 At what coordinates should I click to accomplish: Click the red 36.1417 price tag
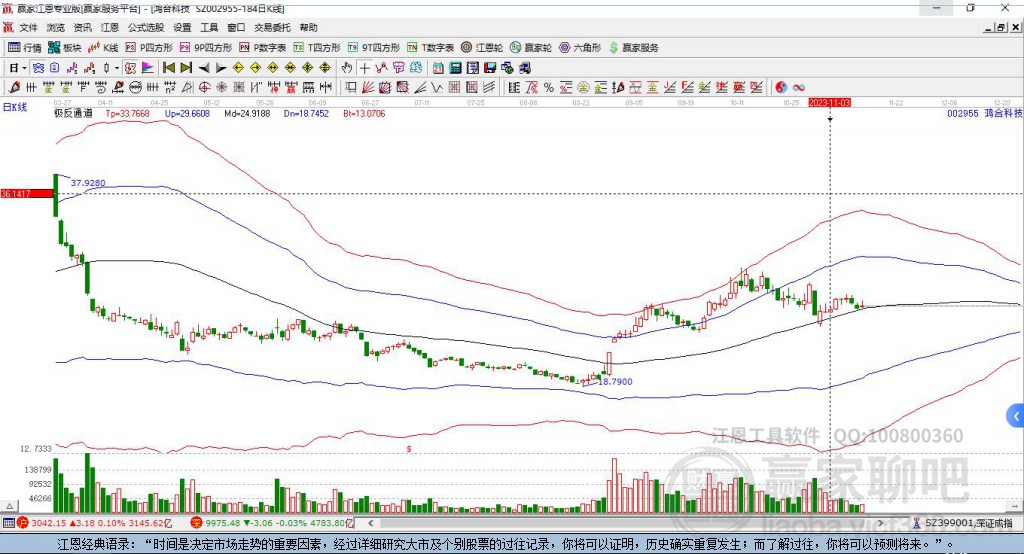tap(27, 193)
